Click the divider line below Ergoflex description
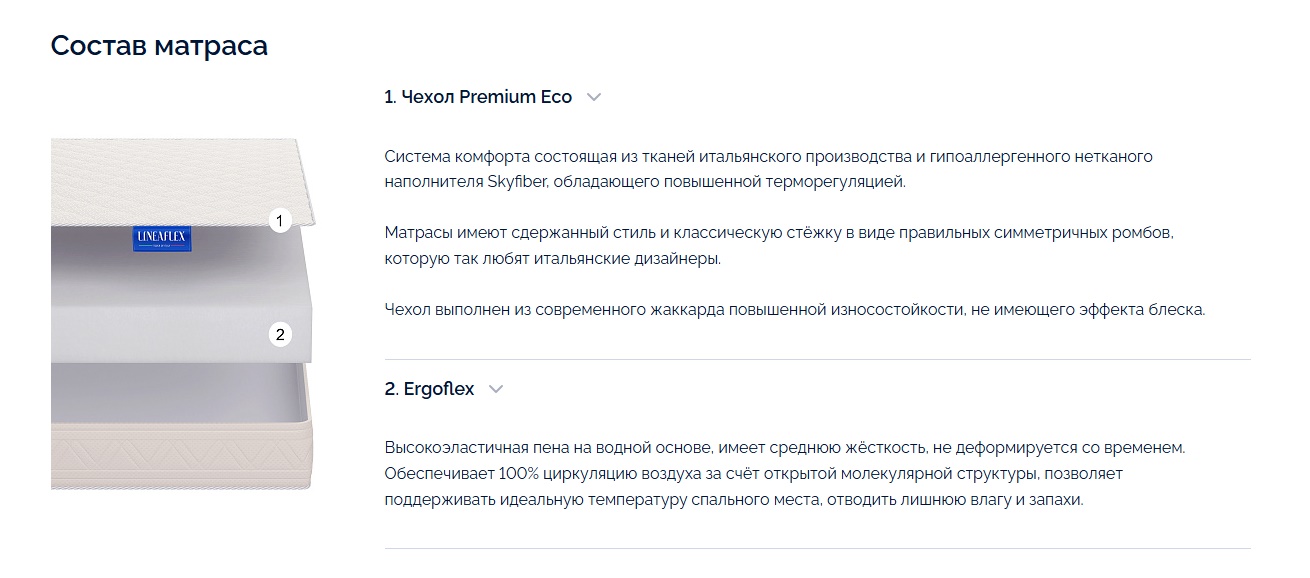 817,548
